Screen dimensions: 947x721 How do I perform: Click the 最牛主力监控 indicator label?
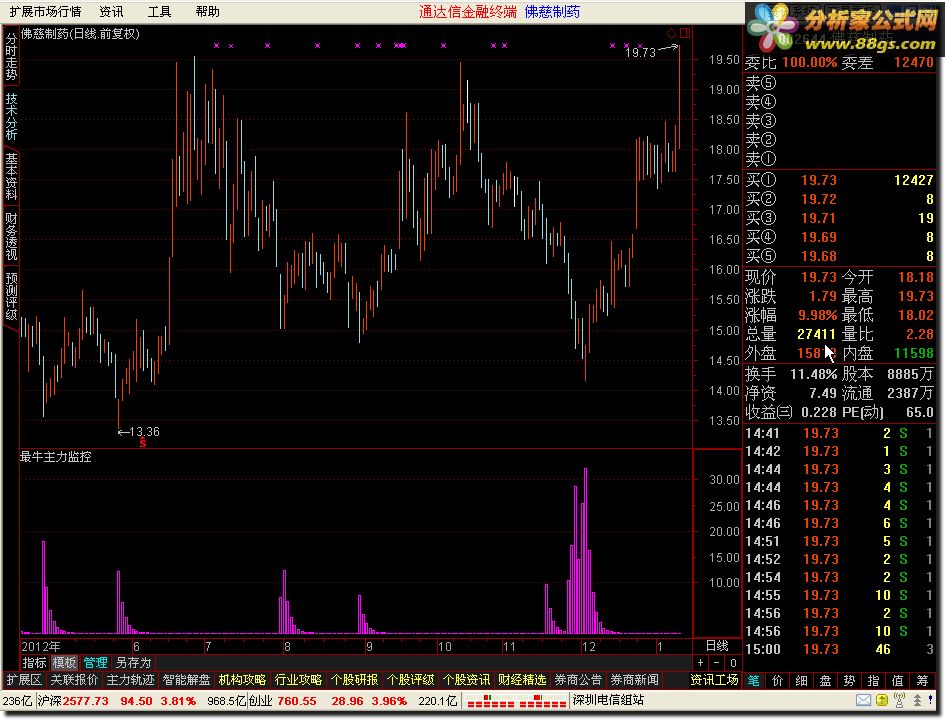(56, 457)
